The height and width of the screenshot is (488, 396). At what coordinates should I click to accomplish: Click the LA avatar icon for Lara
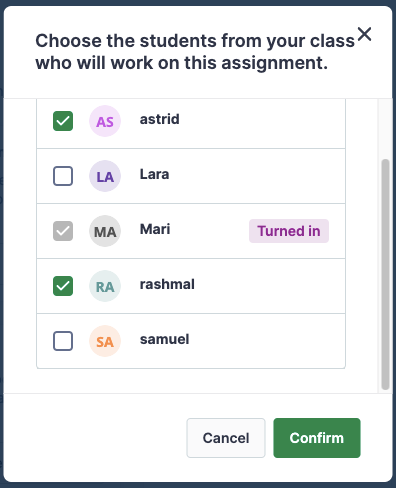[x=105, y=176]
